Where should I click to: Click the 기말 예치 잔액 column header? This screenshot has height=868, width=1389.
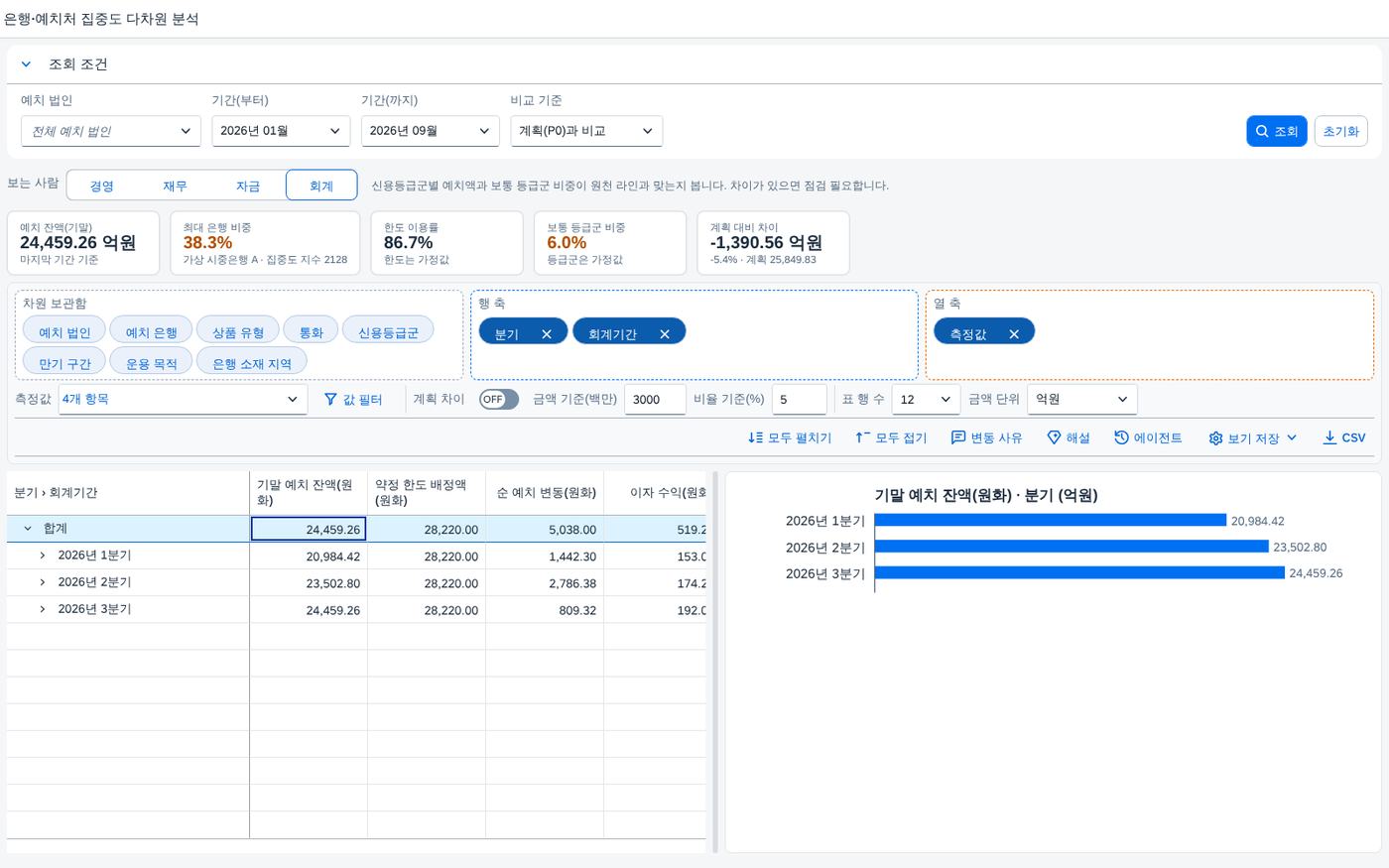coord(308,492)
